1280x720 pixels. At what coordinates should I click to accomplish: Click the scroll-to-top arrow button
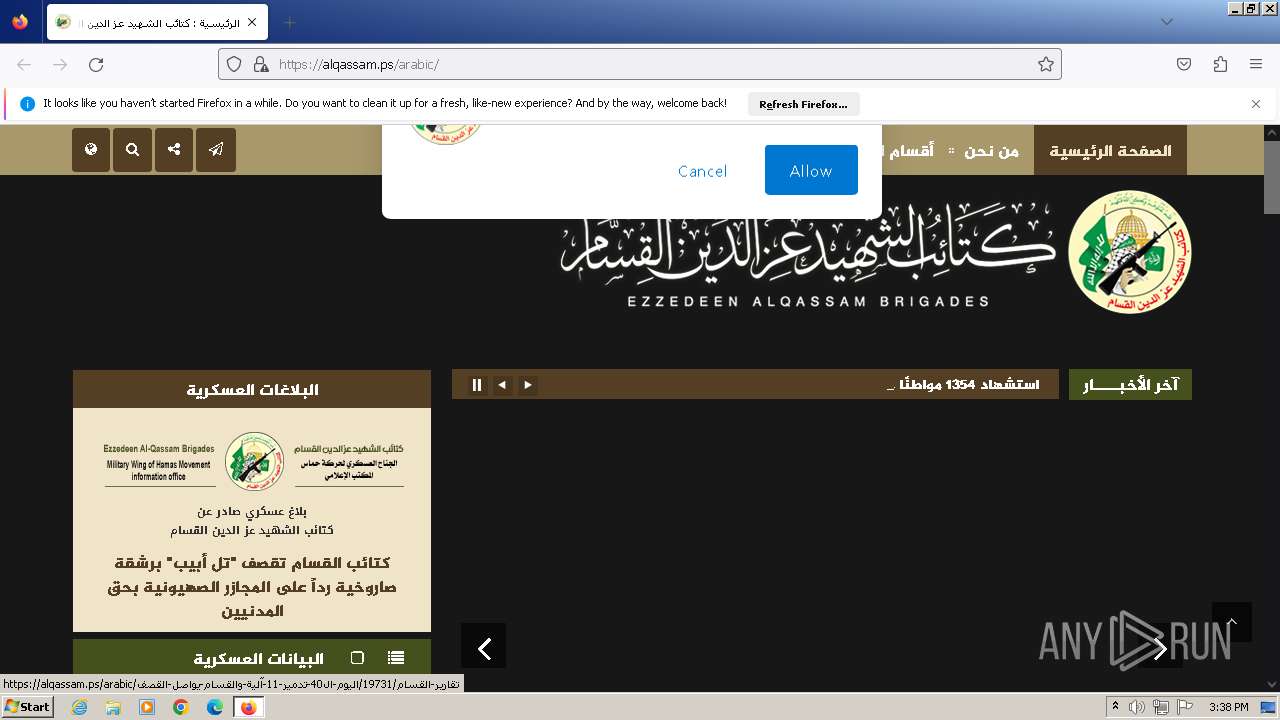[1232, 622]
